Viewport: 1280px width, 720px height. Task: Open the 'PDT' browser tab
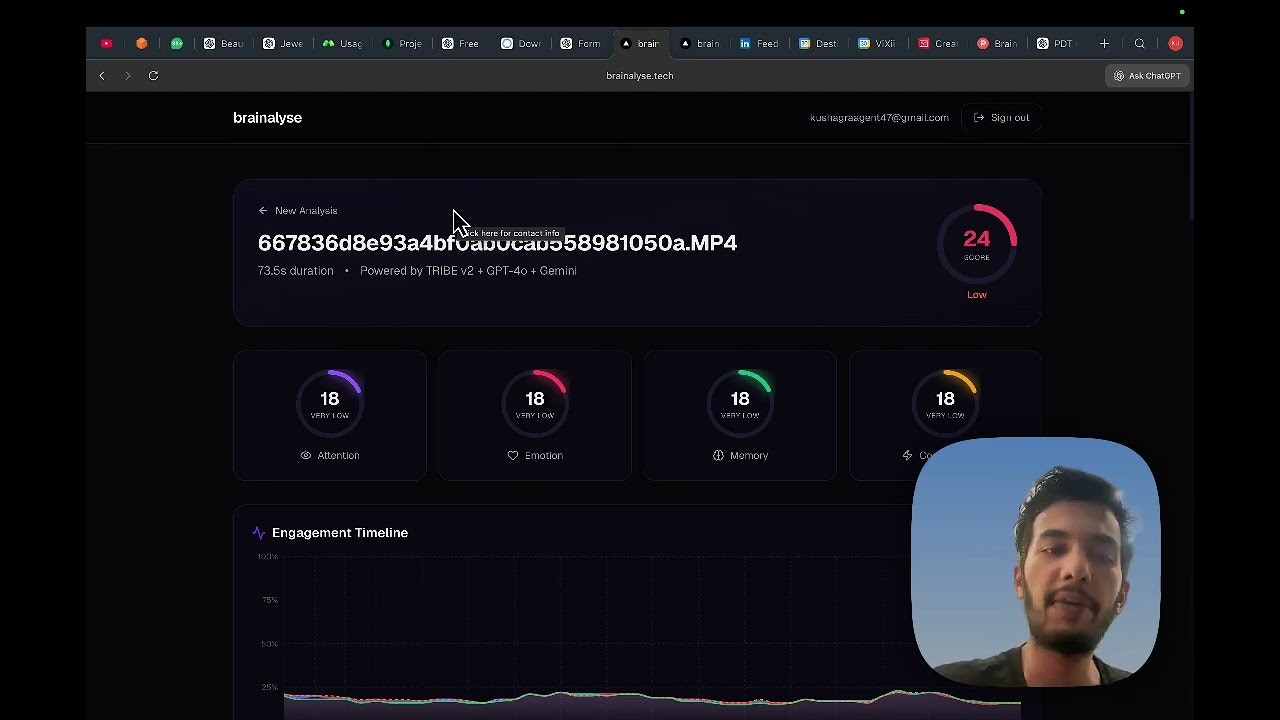click(1056, 43)
